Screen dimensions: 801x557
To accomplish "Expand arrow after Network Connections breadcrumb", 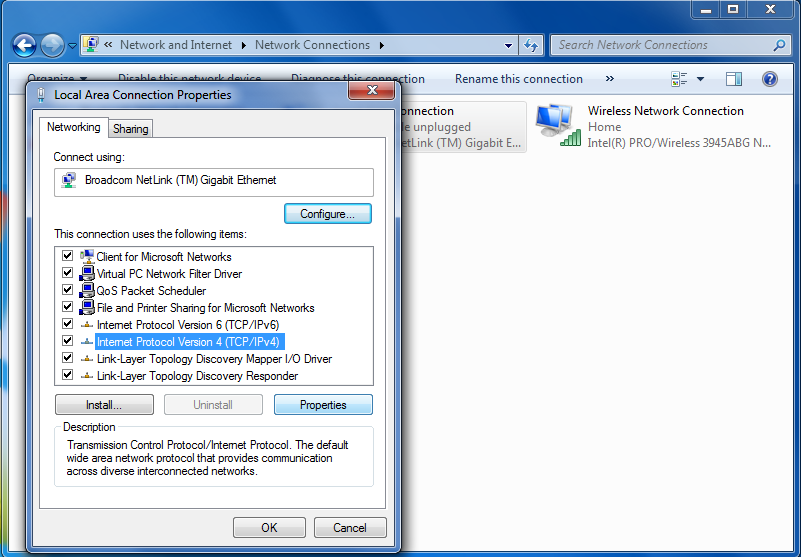I will 382,45.
